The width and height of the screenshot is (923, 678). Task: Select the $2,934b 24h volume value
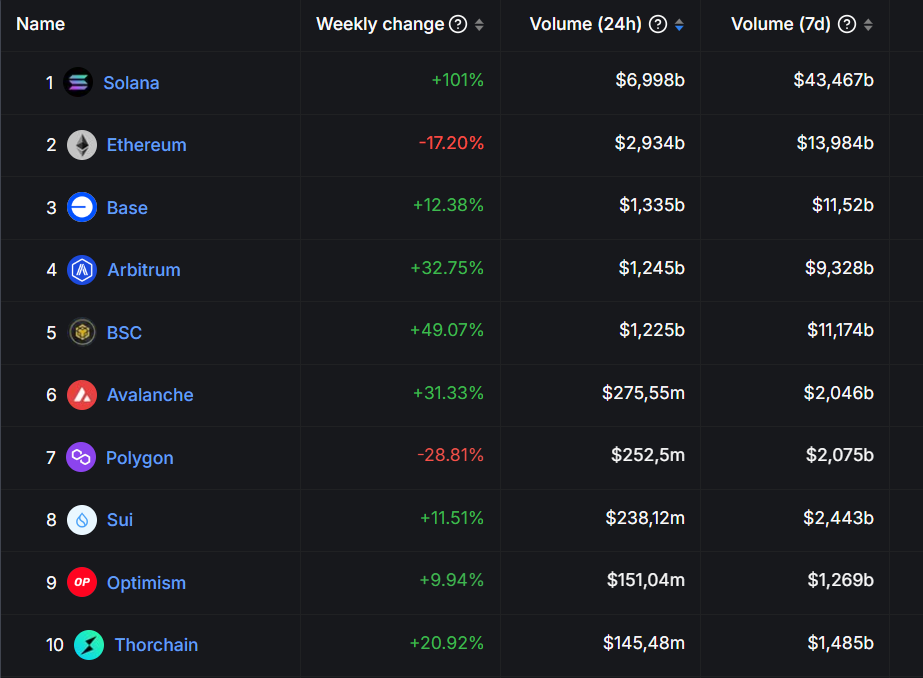(x=650, y=143)
